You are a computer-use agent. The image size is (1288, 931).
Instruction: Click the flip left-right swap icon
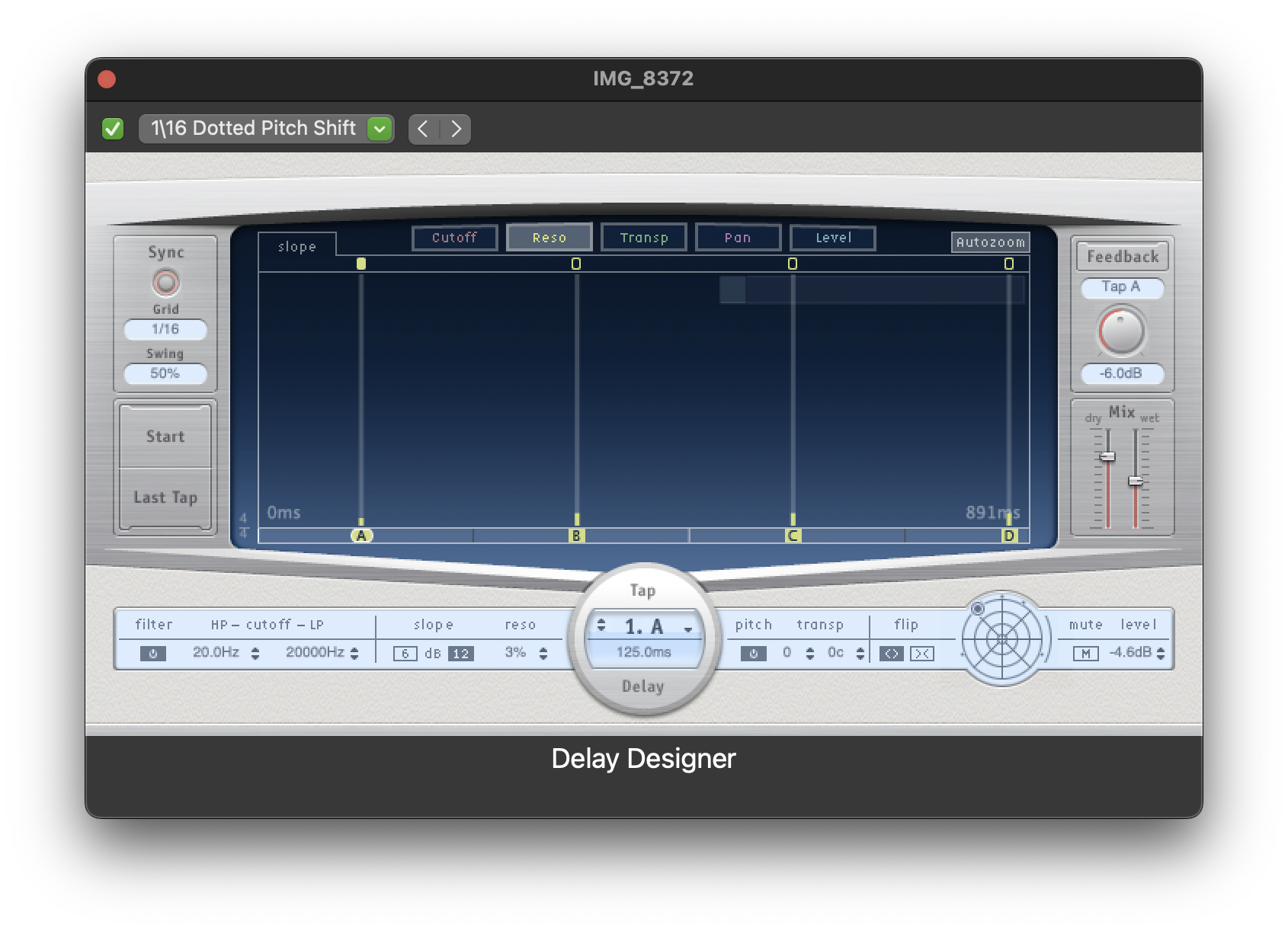click(x=892, y=654)
